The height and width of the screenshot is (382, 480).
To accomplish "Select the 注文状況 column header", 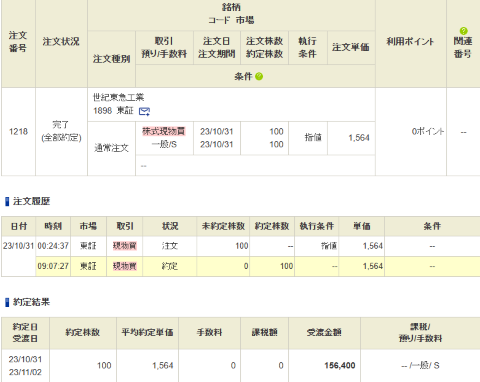I will click(61, 42).
